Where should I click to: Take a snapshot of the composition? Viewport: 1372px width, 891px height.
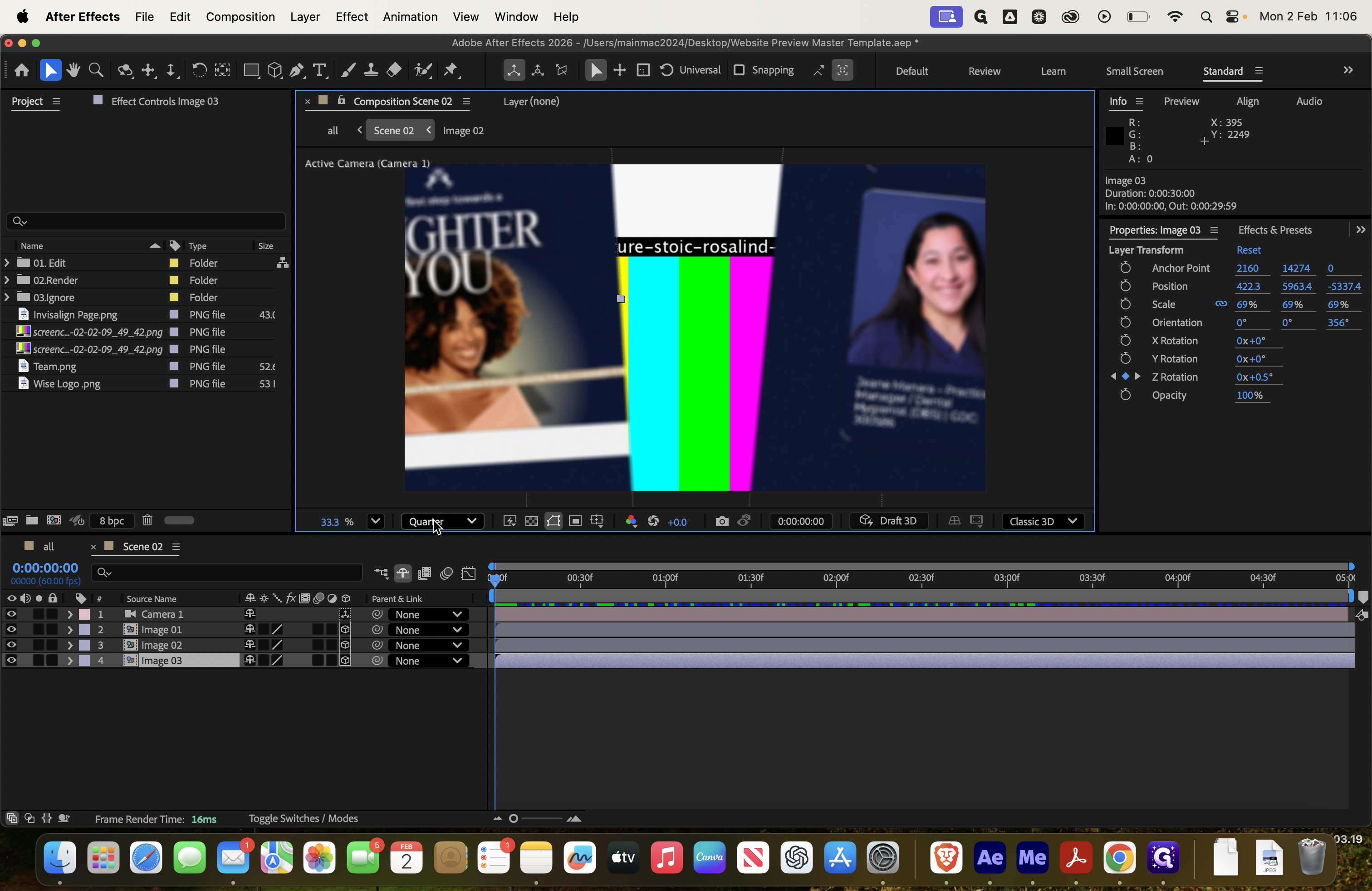[x=721, y=520]
